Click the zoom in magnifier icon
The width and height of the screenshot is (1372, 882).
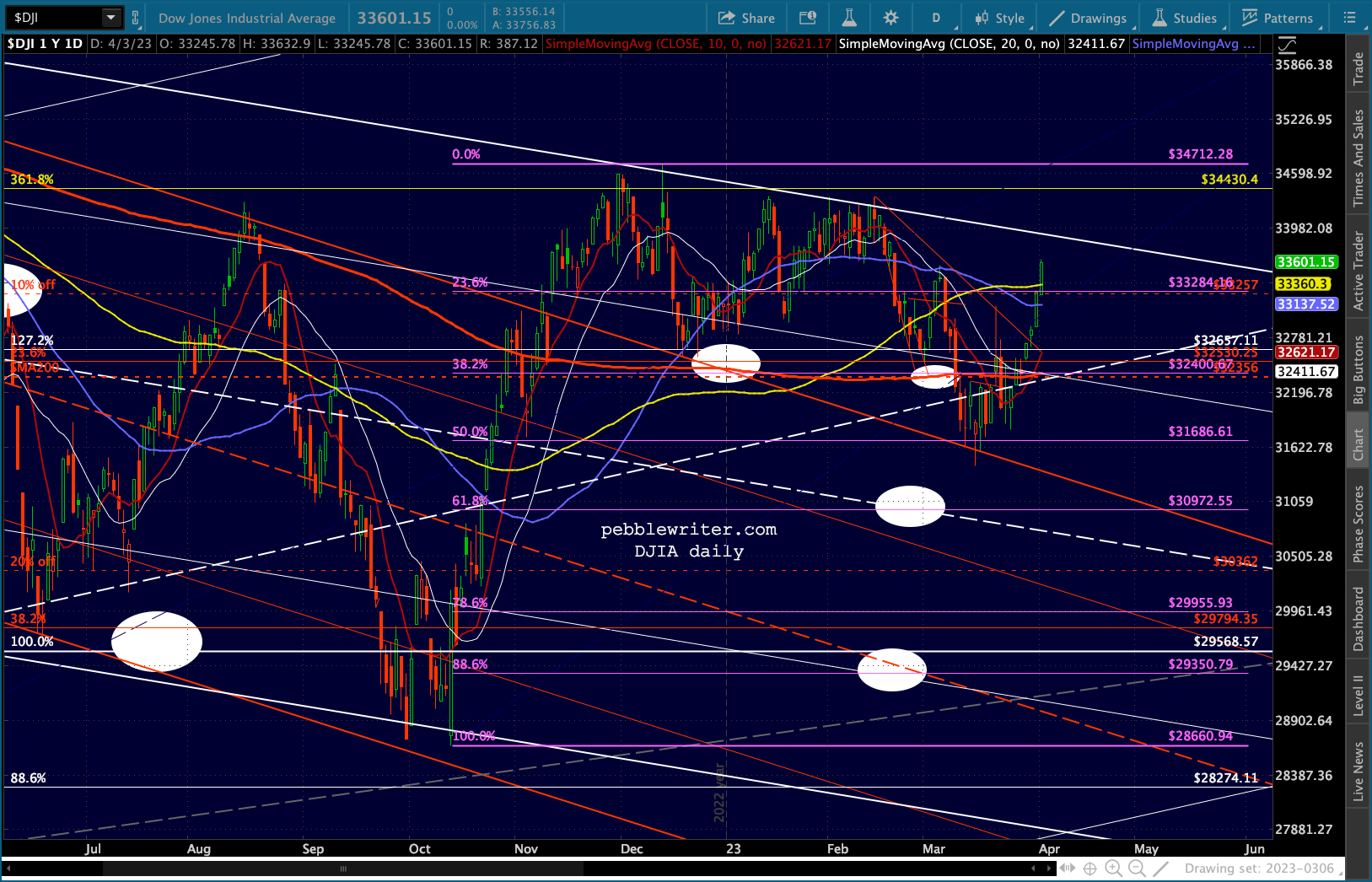pos(1113,868)
